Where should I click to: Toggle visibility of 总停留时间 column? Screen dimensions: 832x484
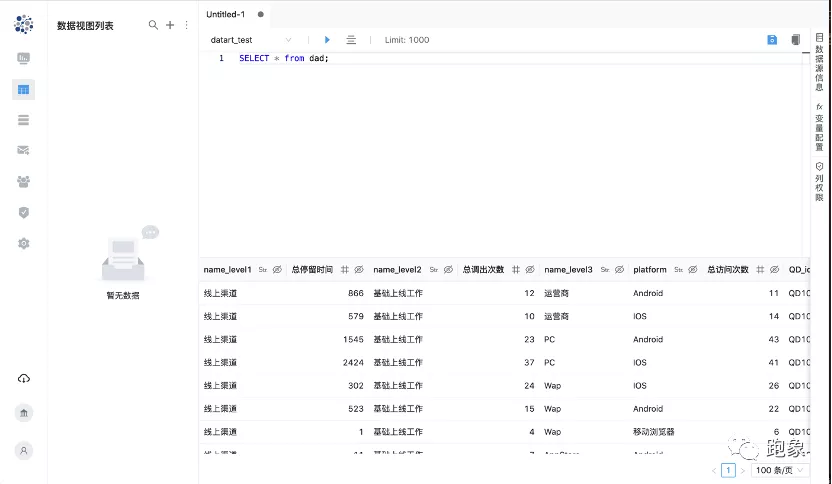pyautogui.click(x=359, y=270)
